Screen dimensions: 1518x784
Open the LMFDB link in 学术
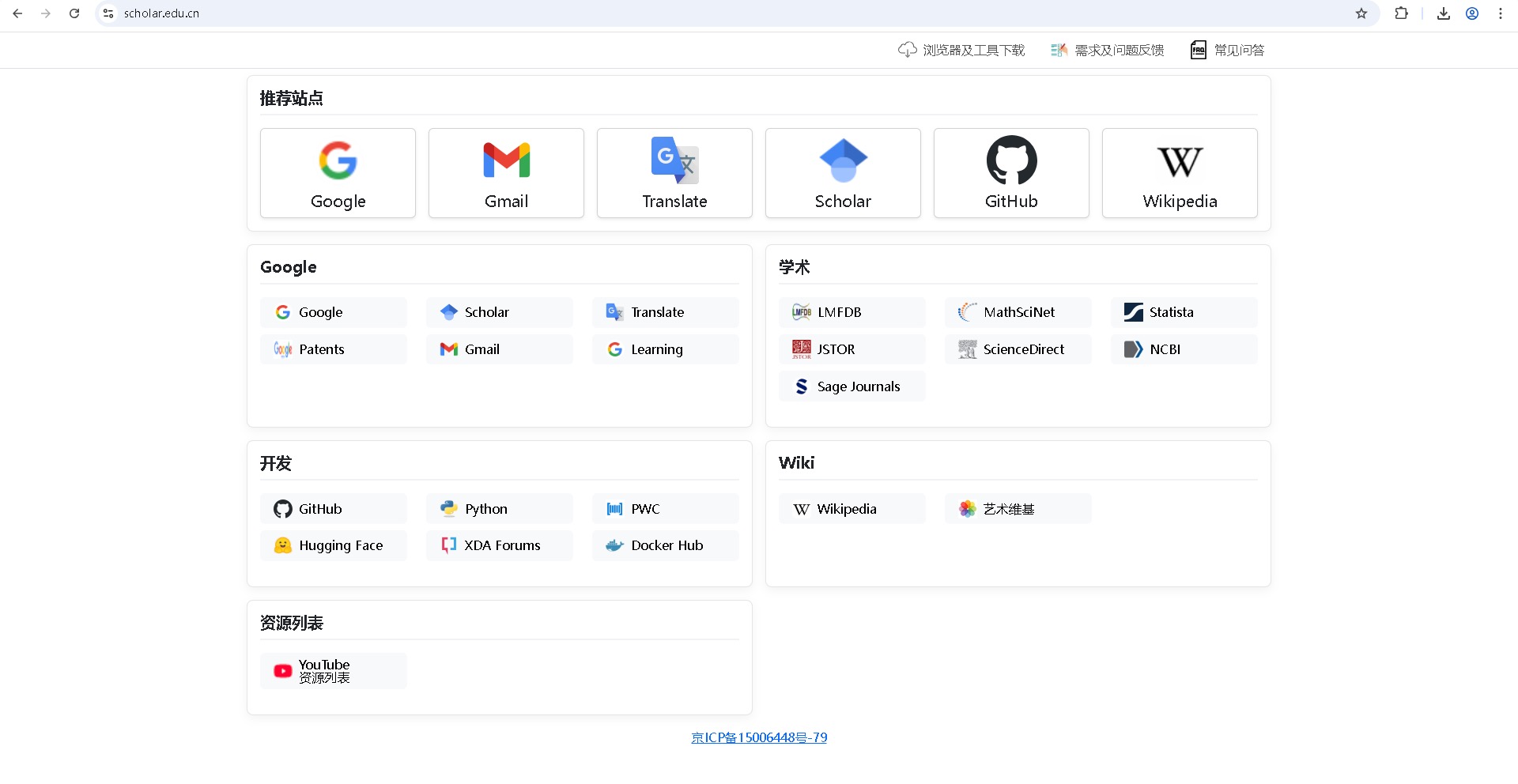(x=852, y=312)
